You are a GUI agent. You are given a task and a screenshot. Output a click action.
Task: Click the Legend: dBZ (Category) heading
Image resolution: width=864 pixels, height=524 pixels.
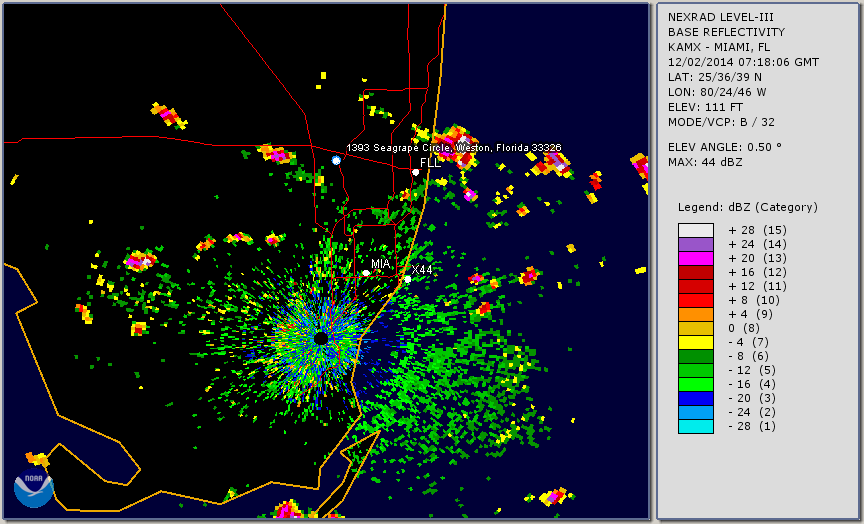pos(748,207)
